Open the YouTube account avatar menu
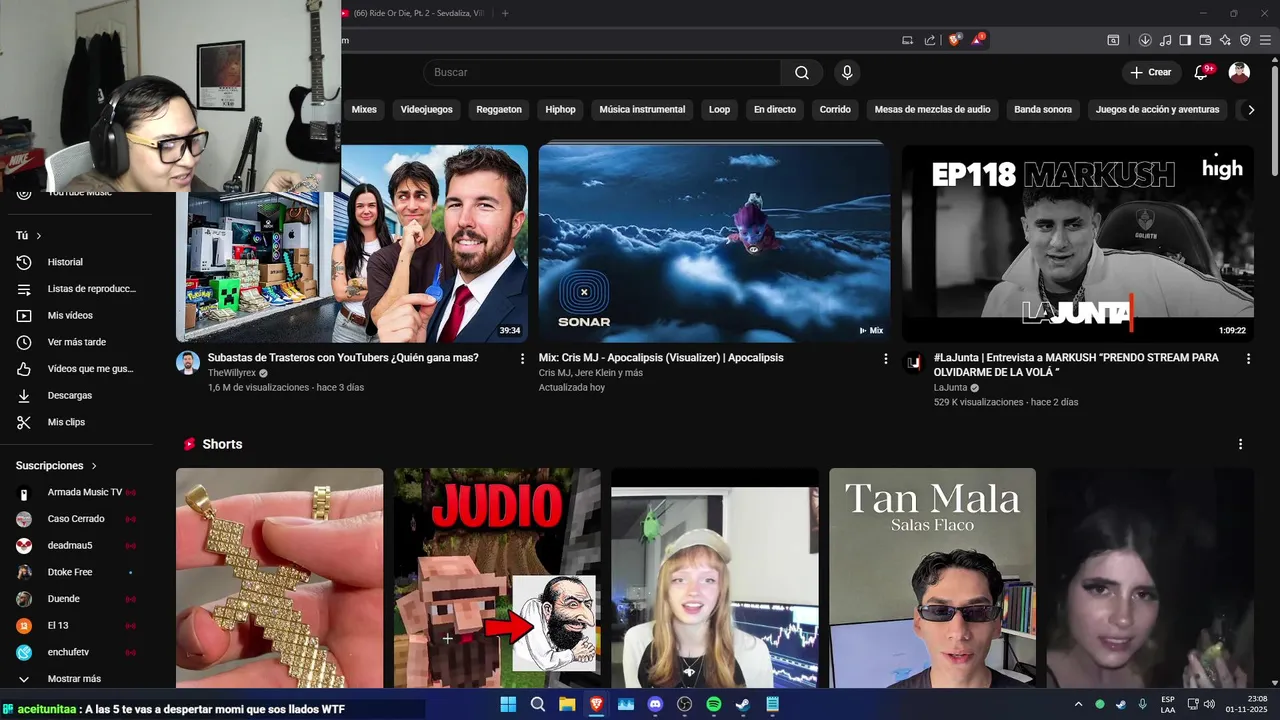 pyautogui.click(x=1239, y=72)
